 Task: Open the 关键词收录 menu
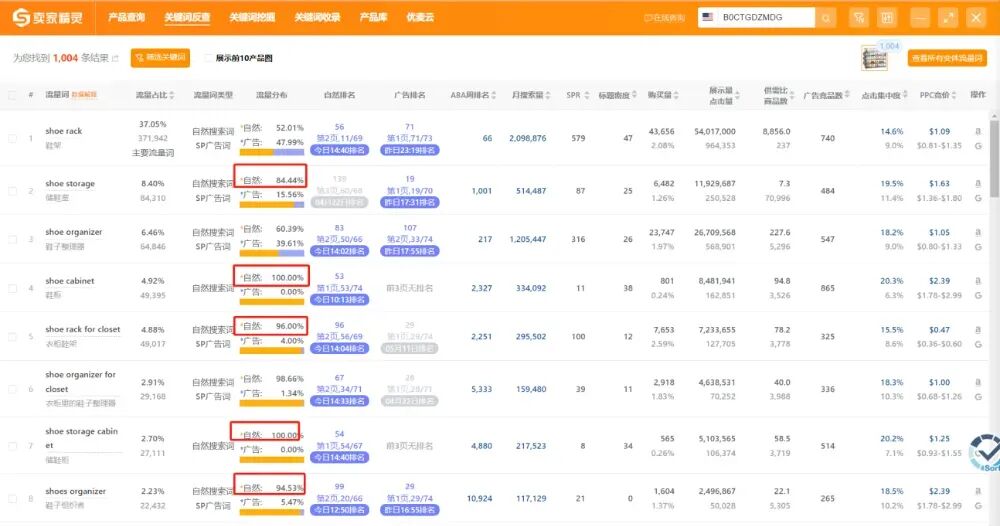(317, 17)
